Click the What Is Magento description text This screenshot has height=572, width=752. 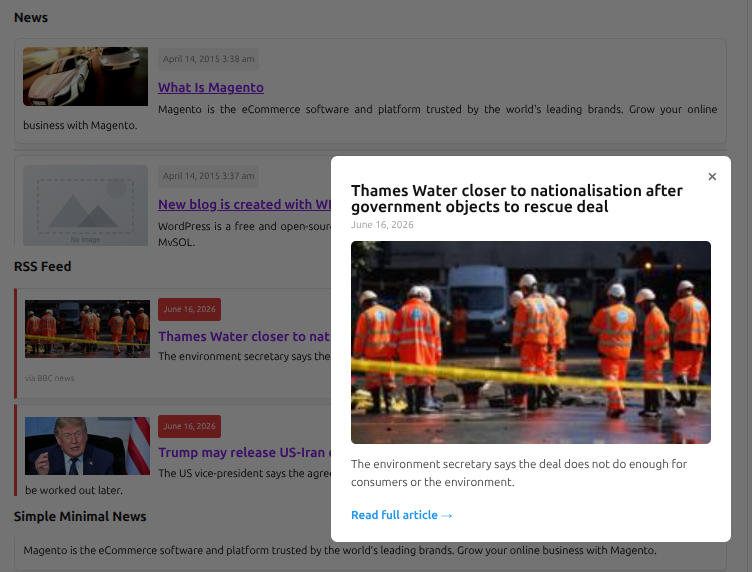point(370,117)
